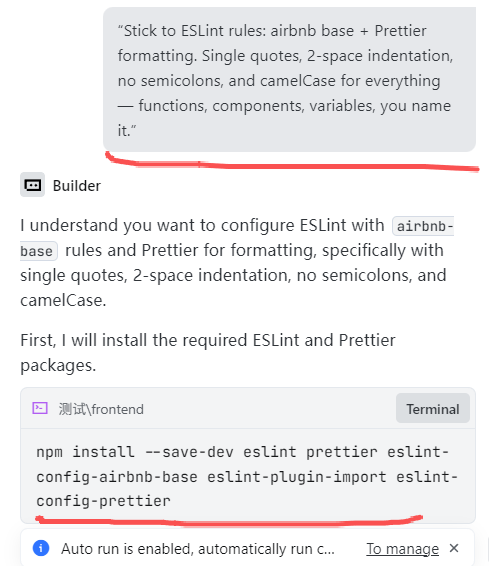The height and width of the screenshot is (566, 489).
Task: Click the --save-dev flag in the command
Action: 189,452
